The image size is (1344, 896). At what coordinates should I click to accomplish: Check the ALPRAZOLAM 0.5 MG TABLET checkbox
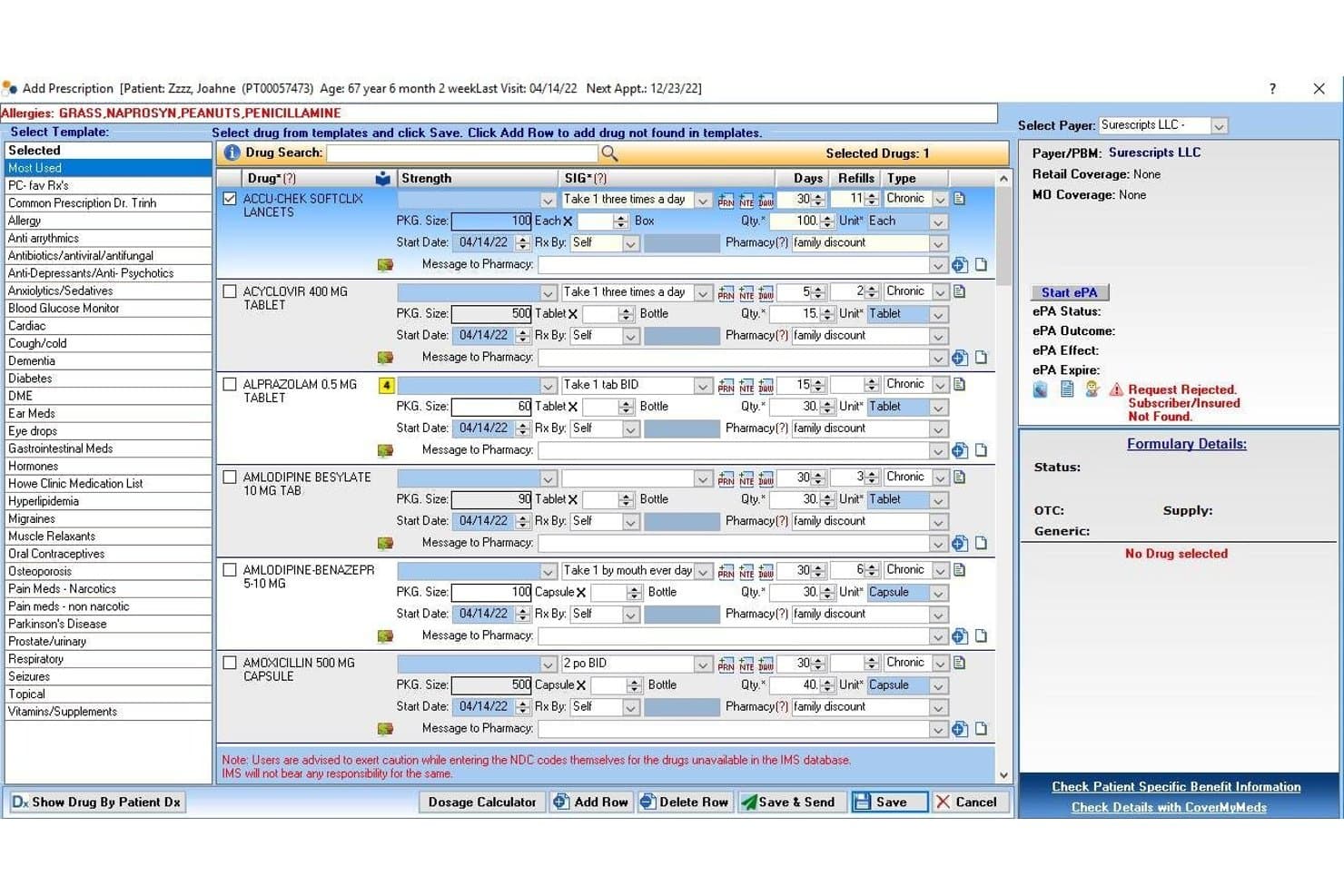click(x=230, y=384)
